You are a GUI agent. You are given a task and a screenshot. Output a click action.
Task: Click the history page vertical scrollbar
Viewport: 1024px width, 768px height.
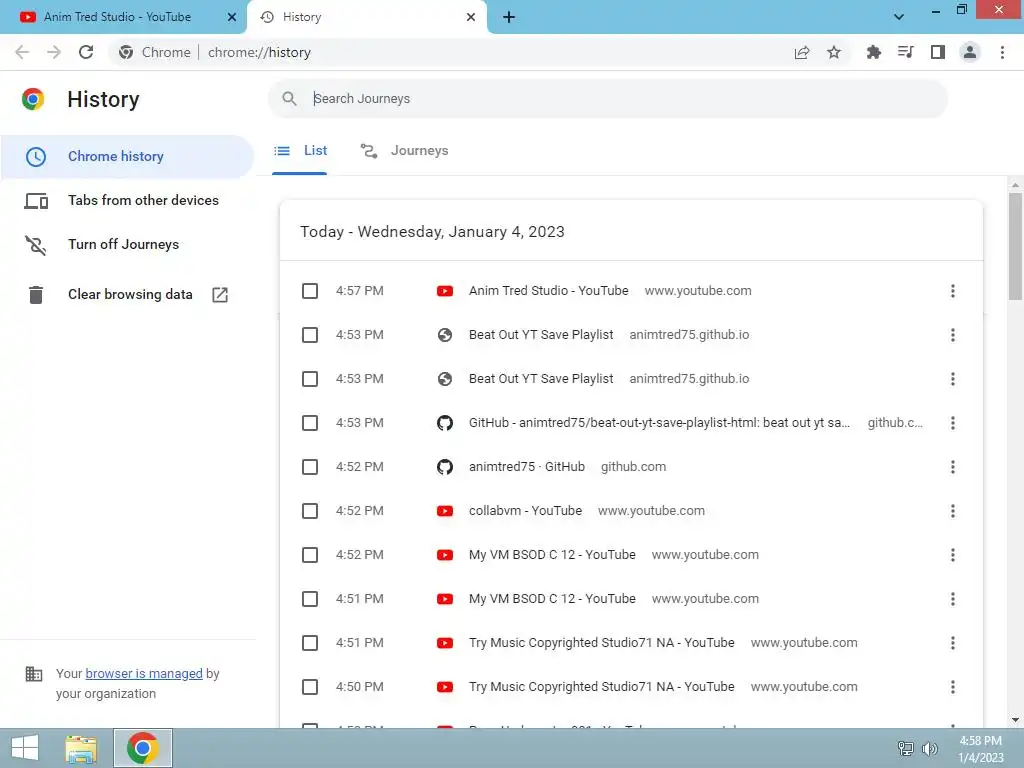click(1015, 245)
